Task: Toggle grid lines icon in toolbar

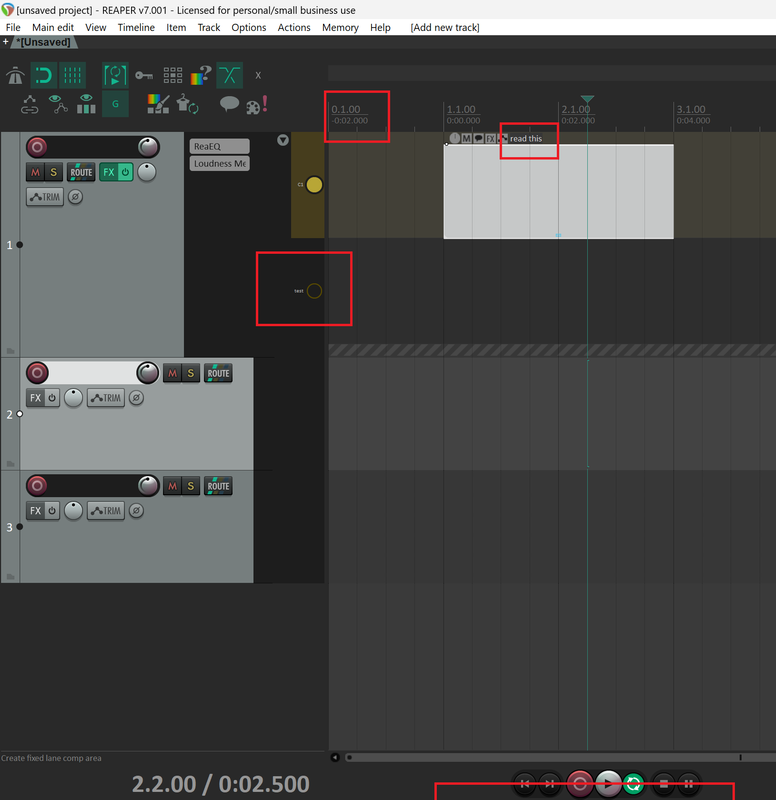Action: click(72, 76)
